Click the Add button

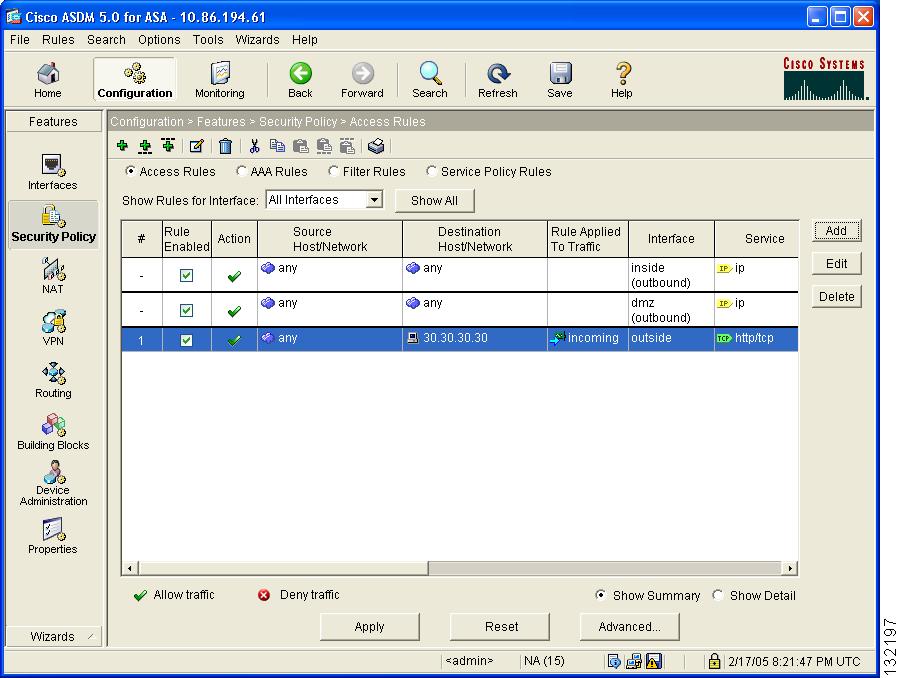pos(837,231)
